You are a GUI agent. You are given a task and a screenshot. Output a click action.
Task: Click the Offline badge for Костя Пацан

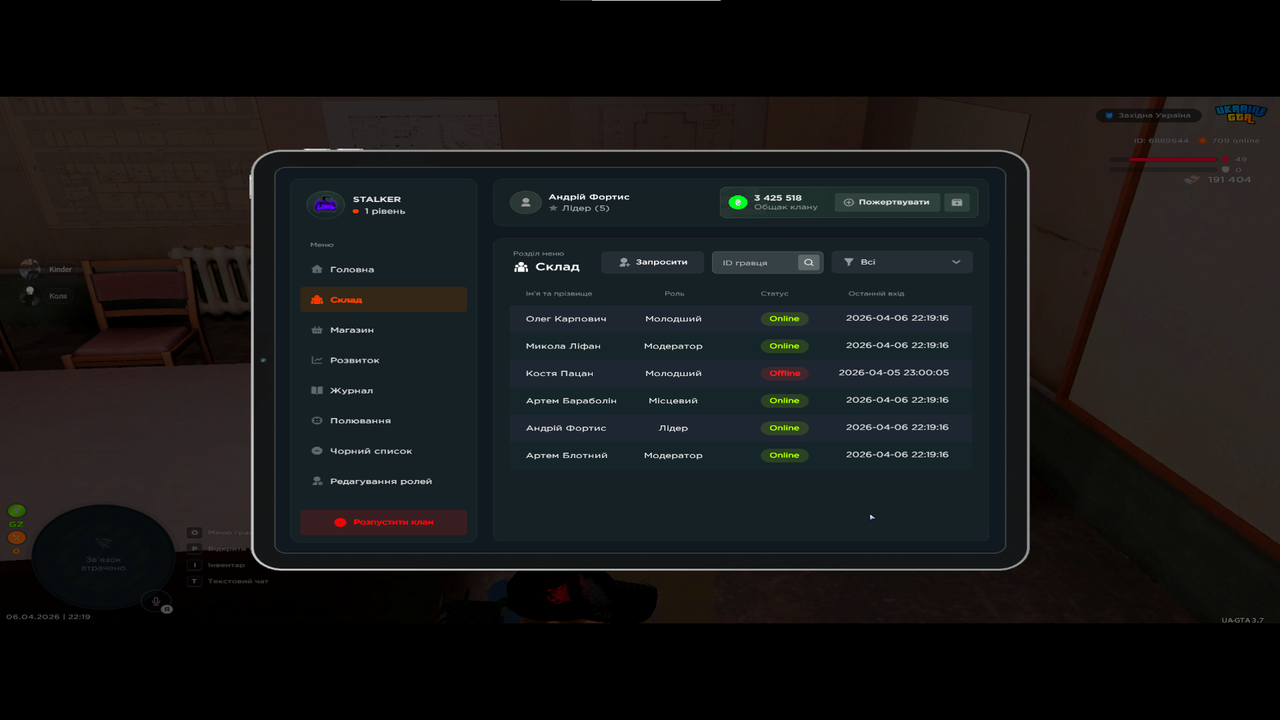point(784,373)
